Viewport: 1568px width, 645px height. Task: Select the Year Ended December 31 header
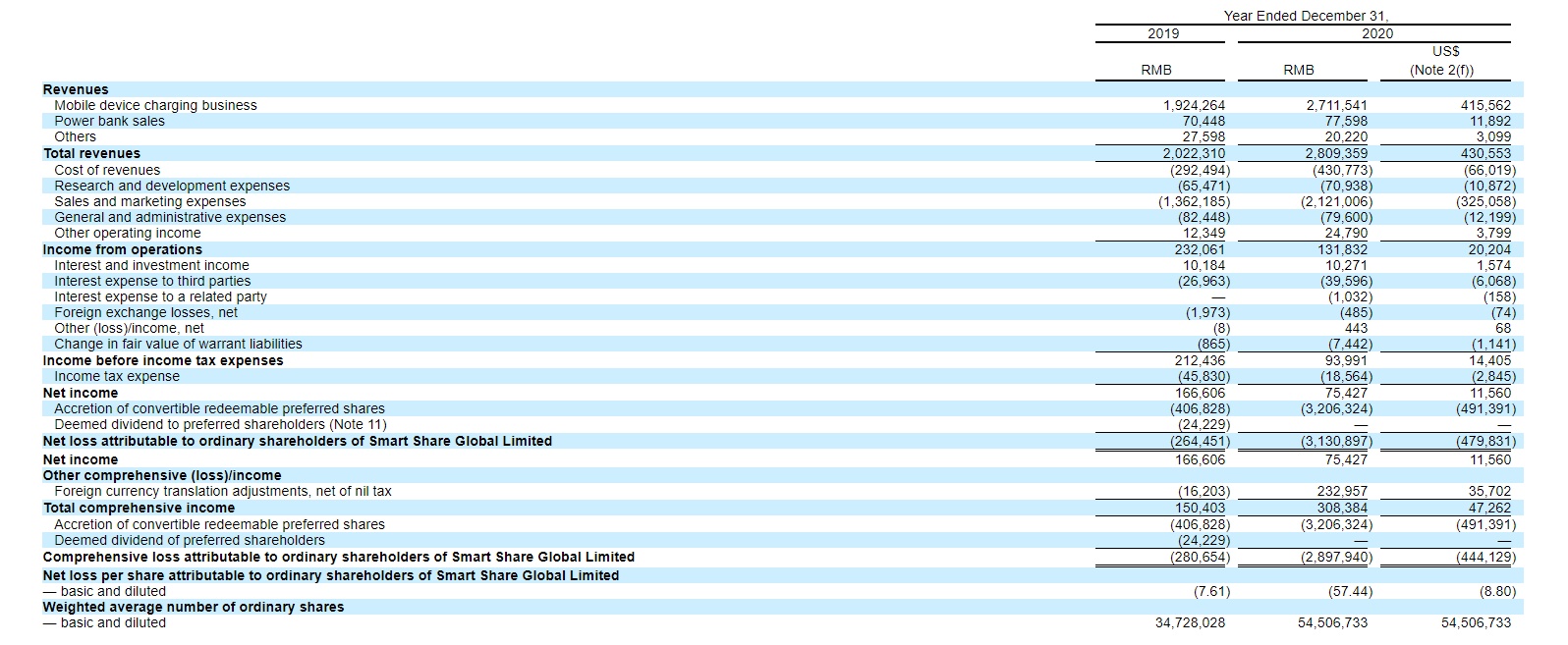pos(1306,16)
